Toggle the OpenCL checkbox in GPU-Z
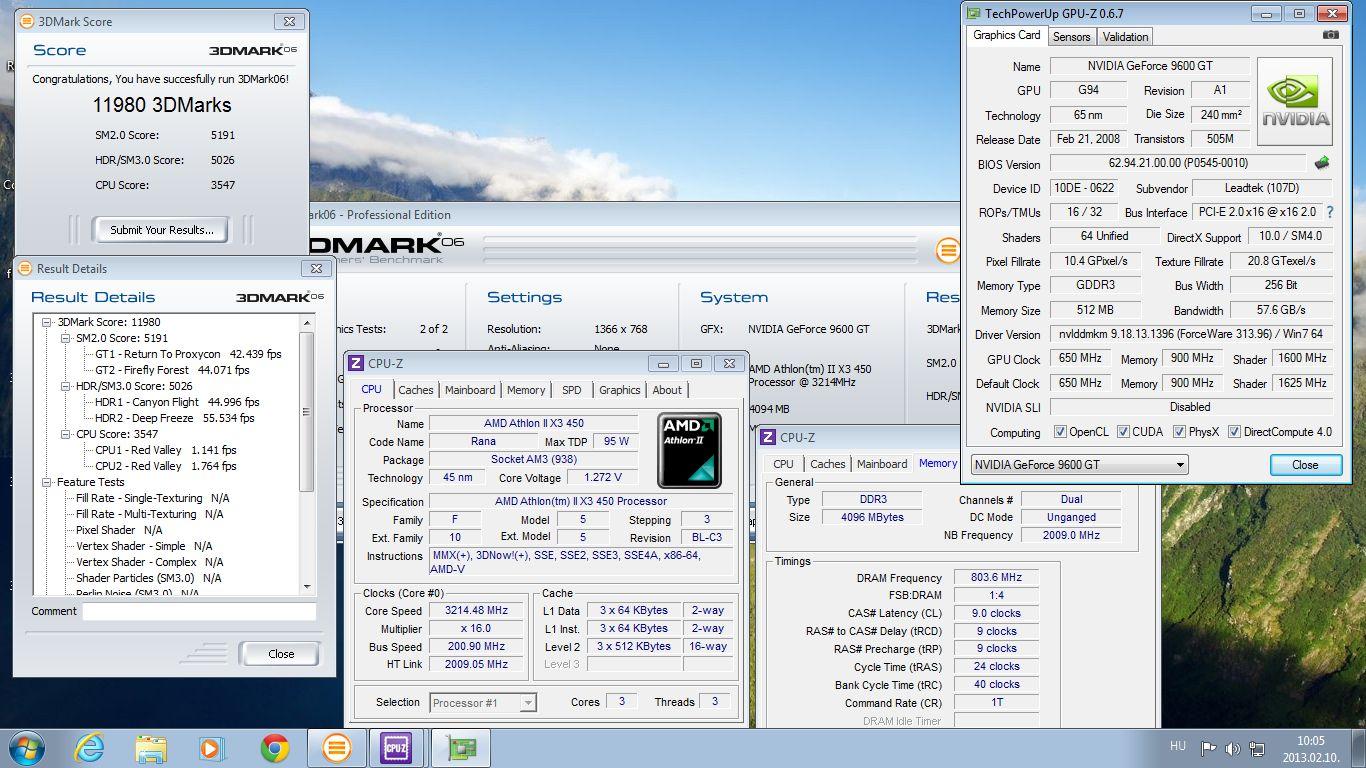Screen dimensions: 1366x768 click(1060, 432)
